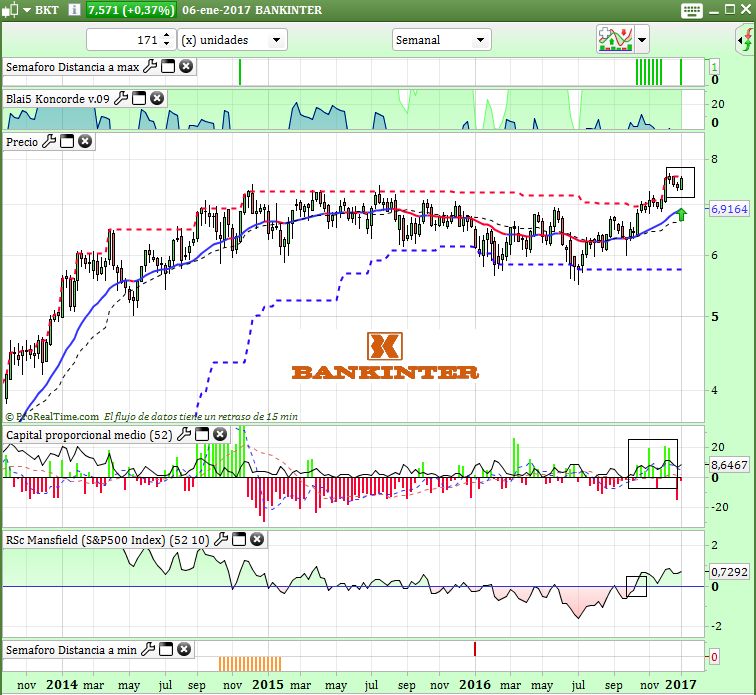The width and height of the screenshot is (756, 695).
Task: Click the Precio panel title
Action: point(22,142)
